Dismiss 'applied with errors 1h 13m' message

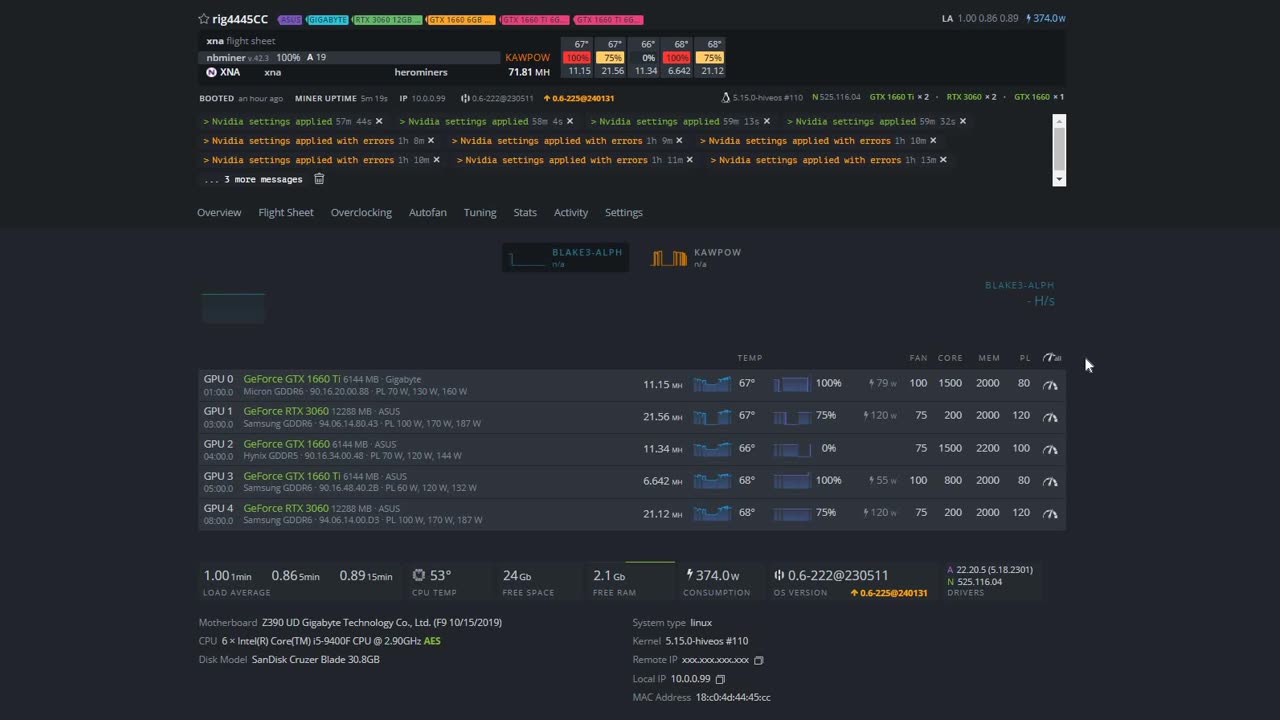pos(943,160)
